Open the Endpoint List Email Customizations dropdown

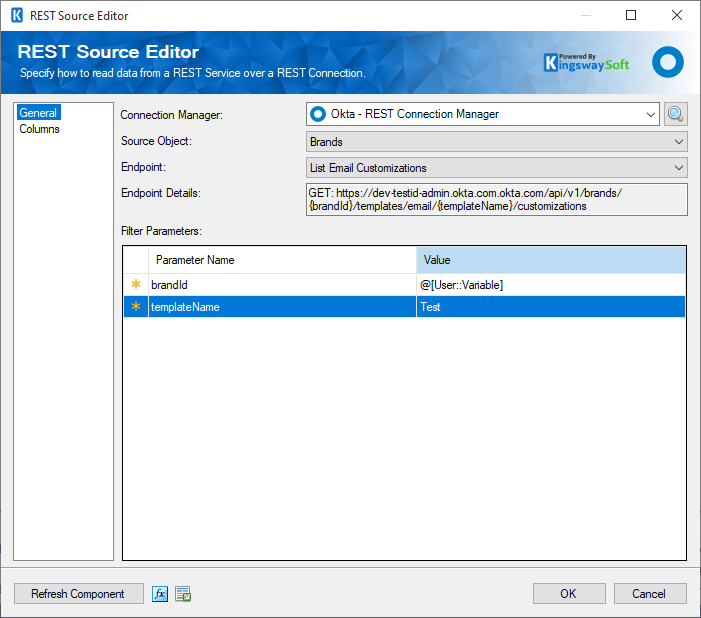pyautogui.click(x=497, y=168)
